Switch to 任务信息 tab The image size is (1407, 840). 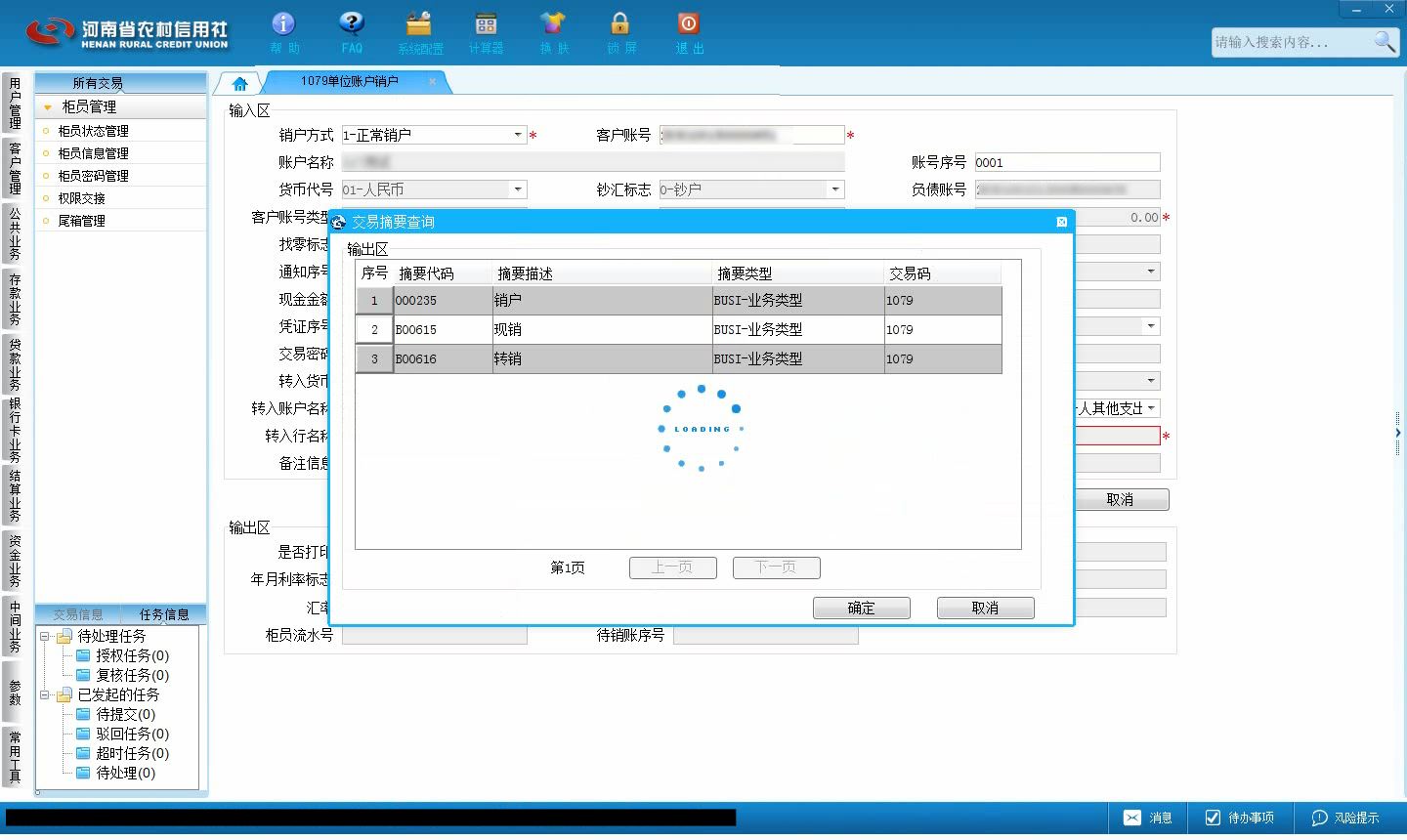[164, 614]
